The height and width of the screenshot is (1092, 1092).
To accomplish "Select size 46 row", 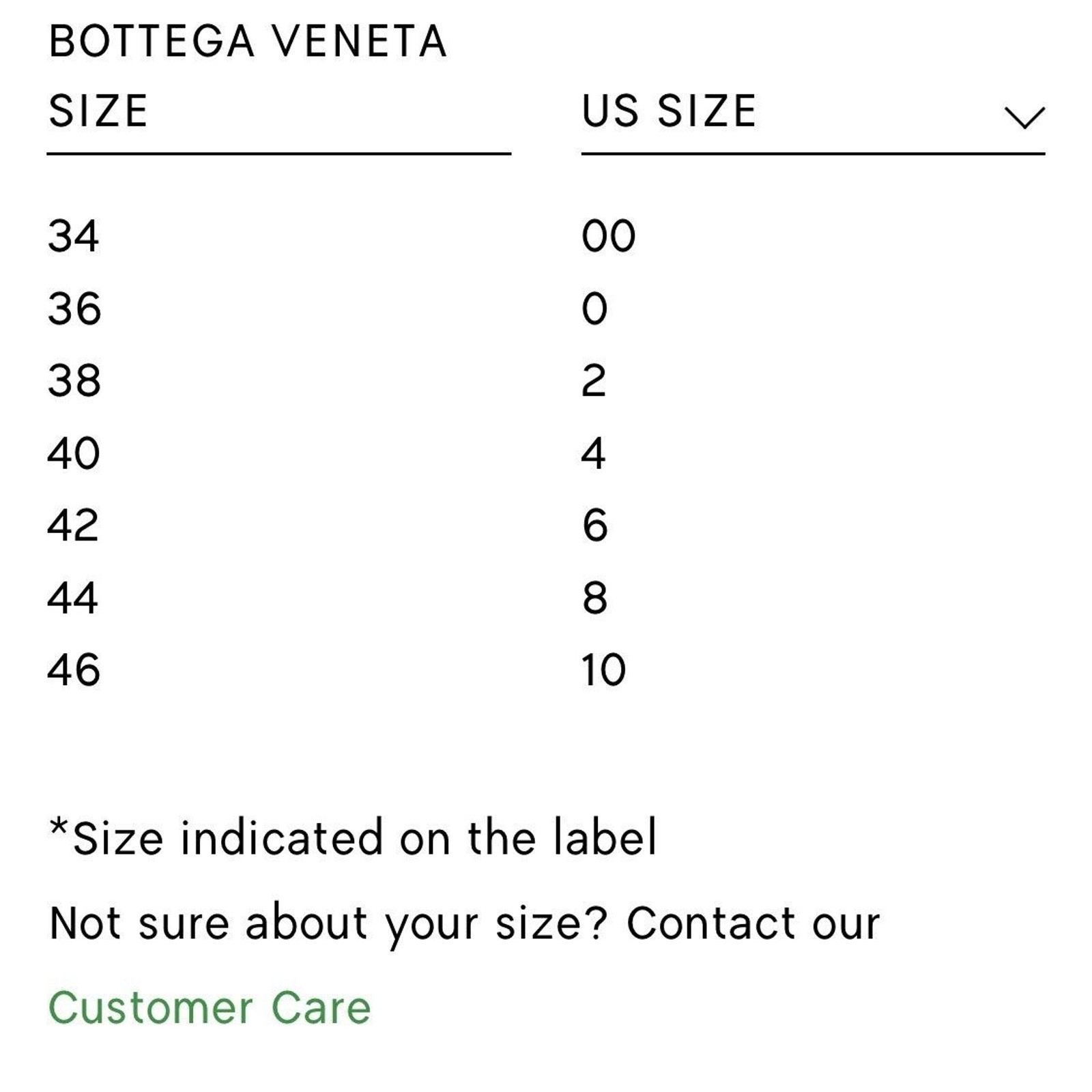I will [74, 670].
